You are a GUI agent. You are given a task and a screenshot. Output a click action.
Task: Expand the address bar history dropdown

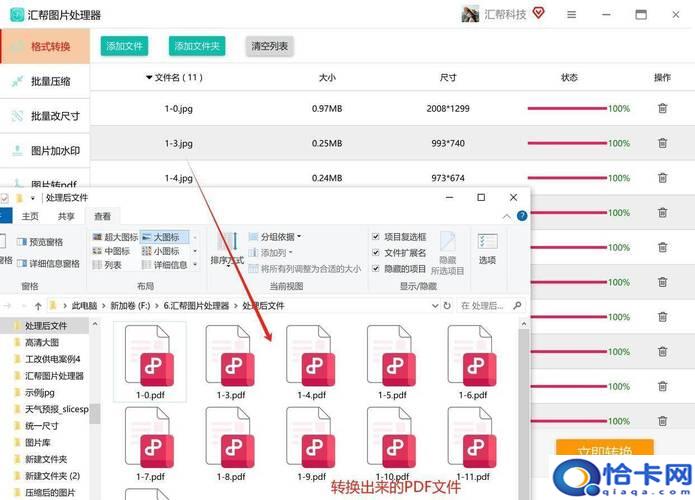435,306
